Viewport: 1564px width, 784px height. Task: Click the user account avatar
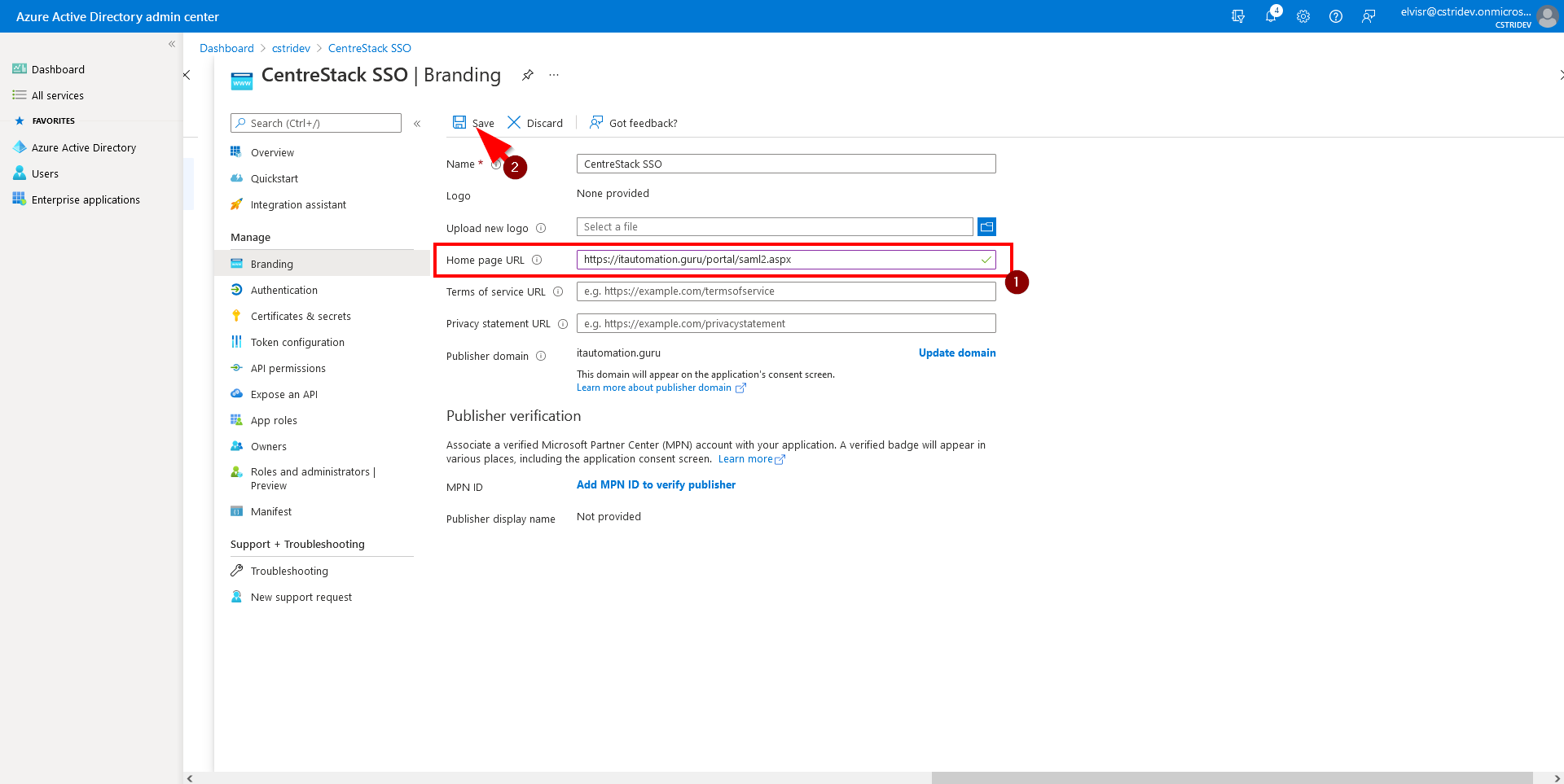click(1547, 16)
